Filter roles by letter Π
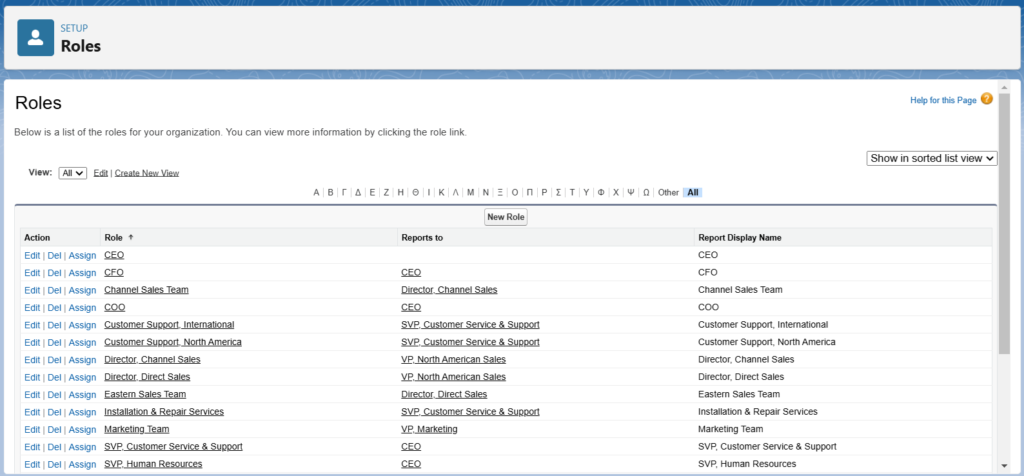Screen dimensions: 1024x476 point(530,193)
